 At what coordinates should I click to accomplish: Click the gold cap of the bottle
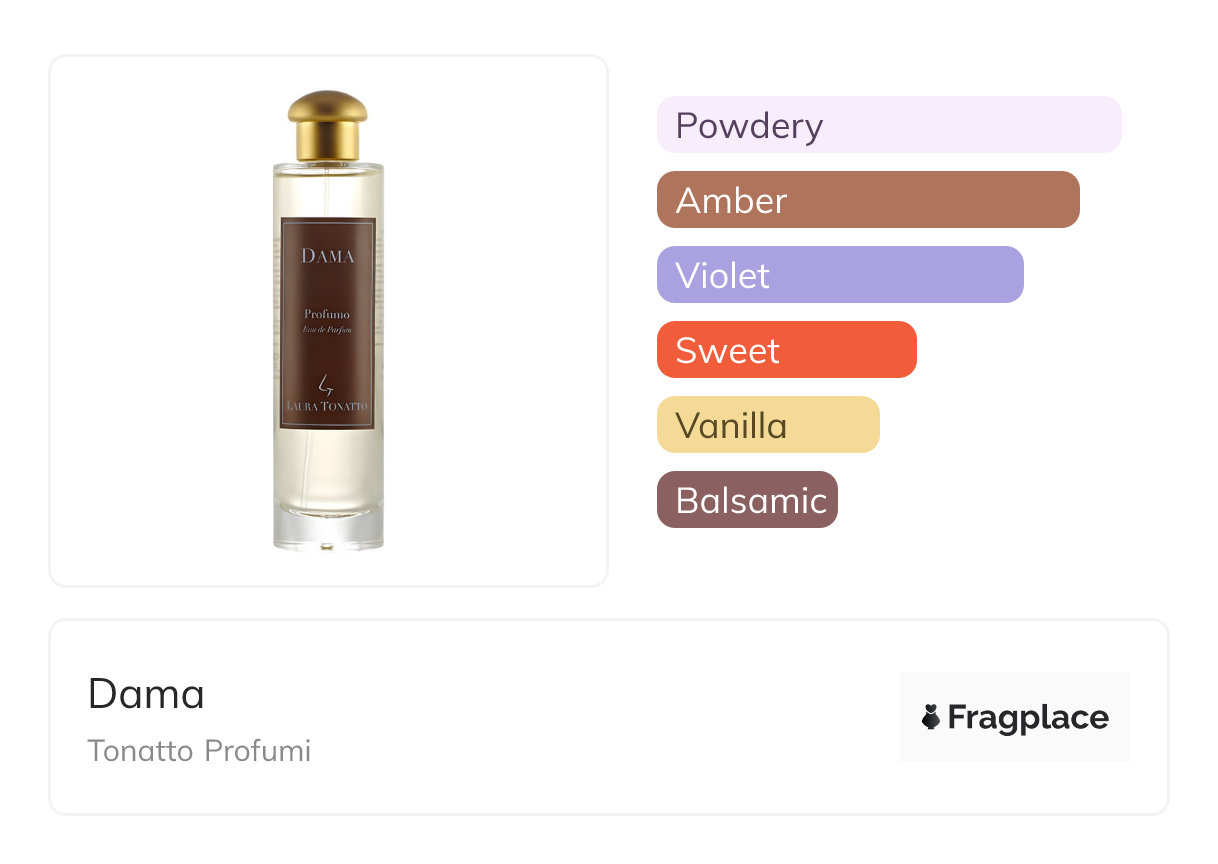327,125
